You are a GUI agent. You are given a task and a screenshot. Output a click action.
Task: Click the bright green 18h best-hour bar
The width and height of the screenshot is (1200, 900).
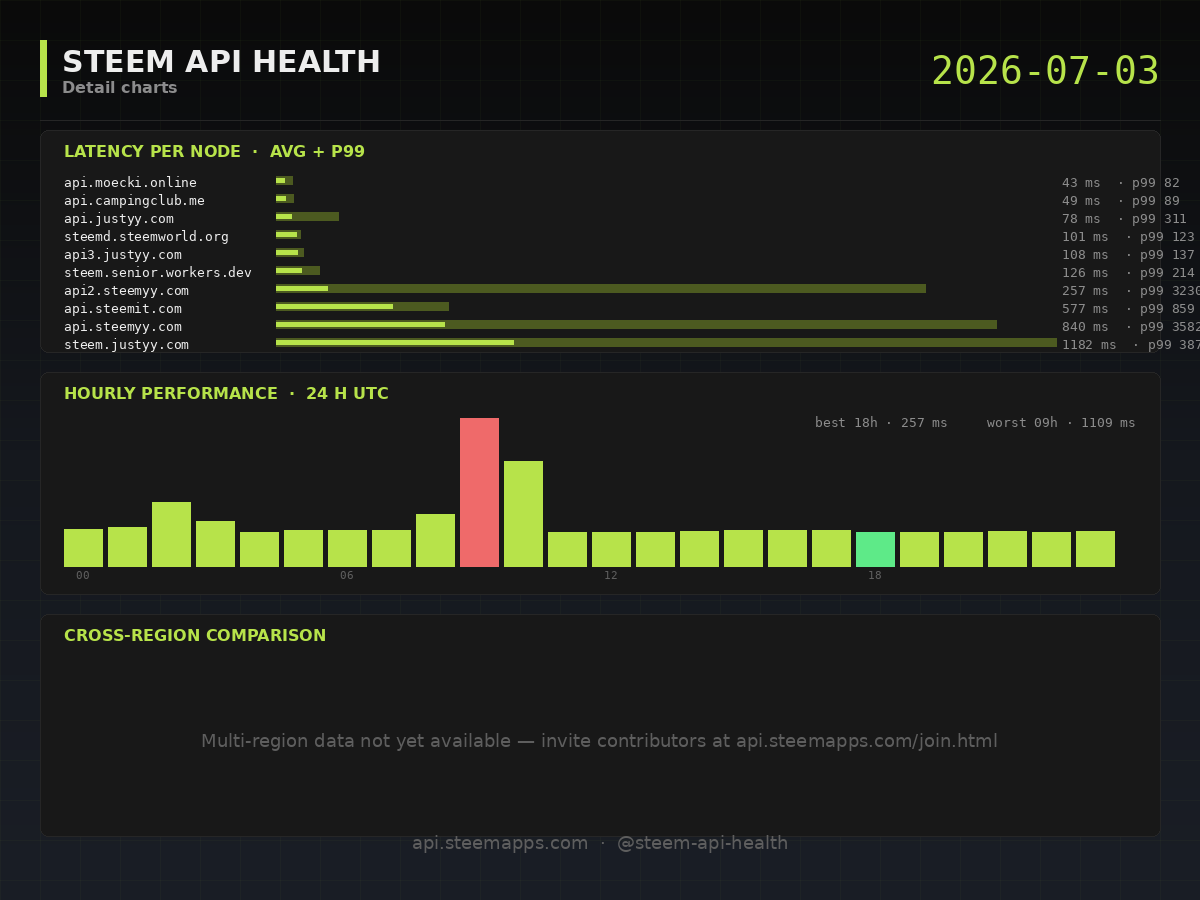click(875, 549)
